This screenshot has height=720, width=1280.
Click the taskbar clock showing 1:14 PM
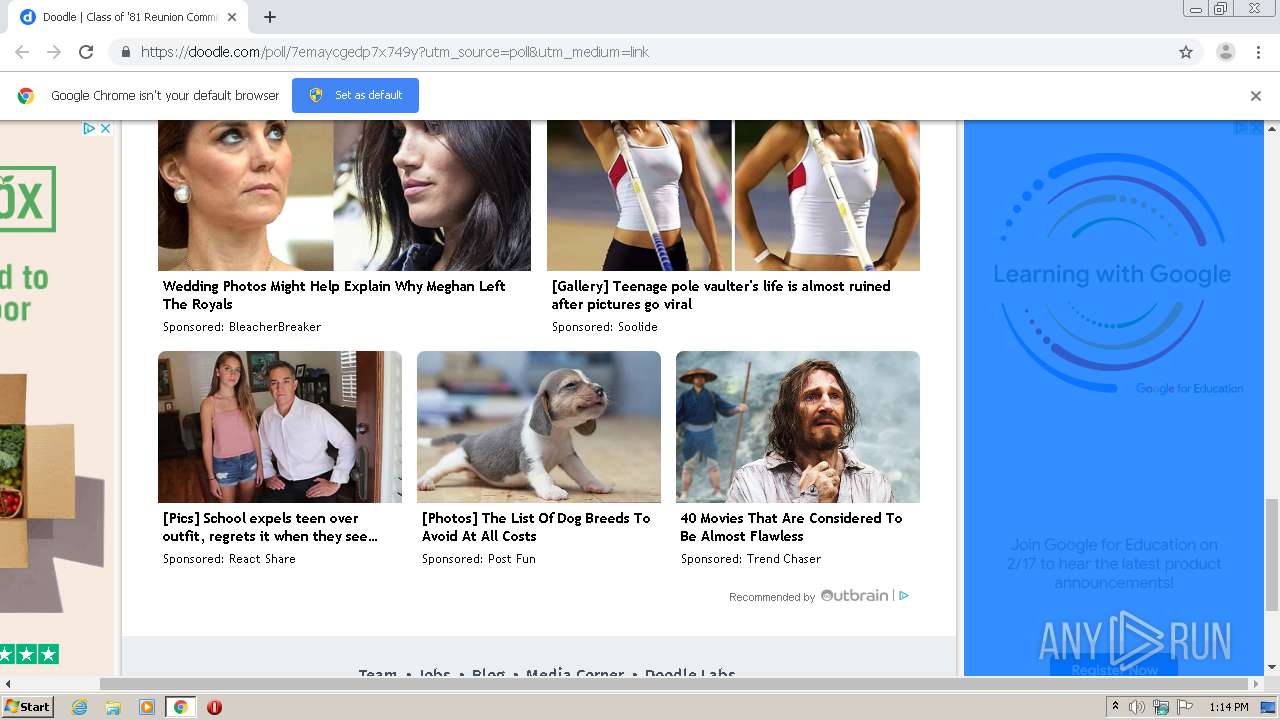(x=1229, y=707)
